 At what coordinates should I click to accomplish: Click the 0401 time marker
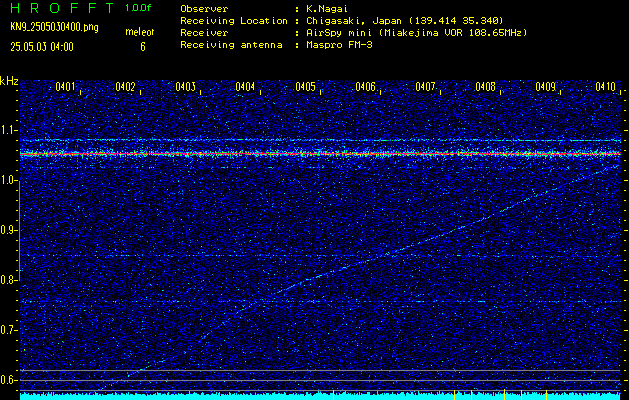coord(65,86)
